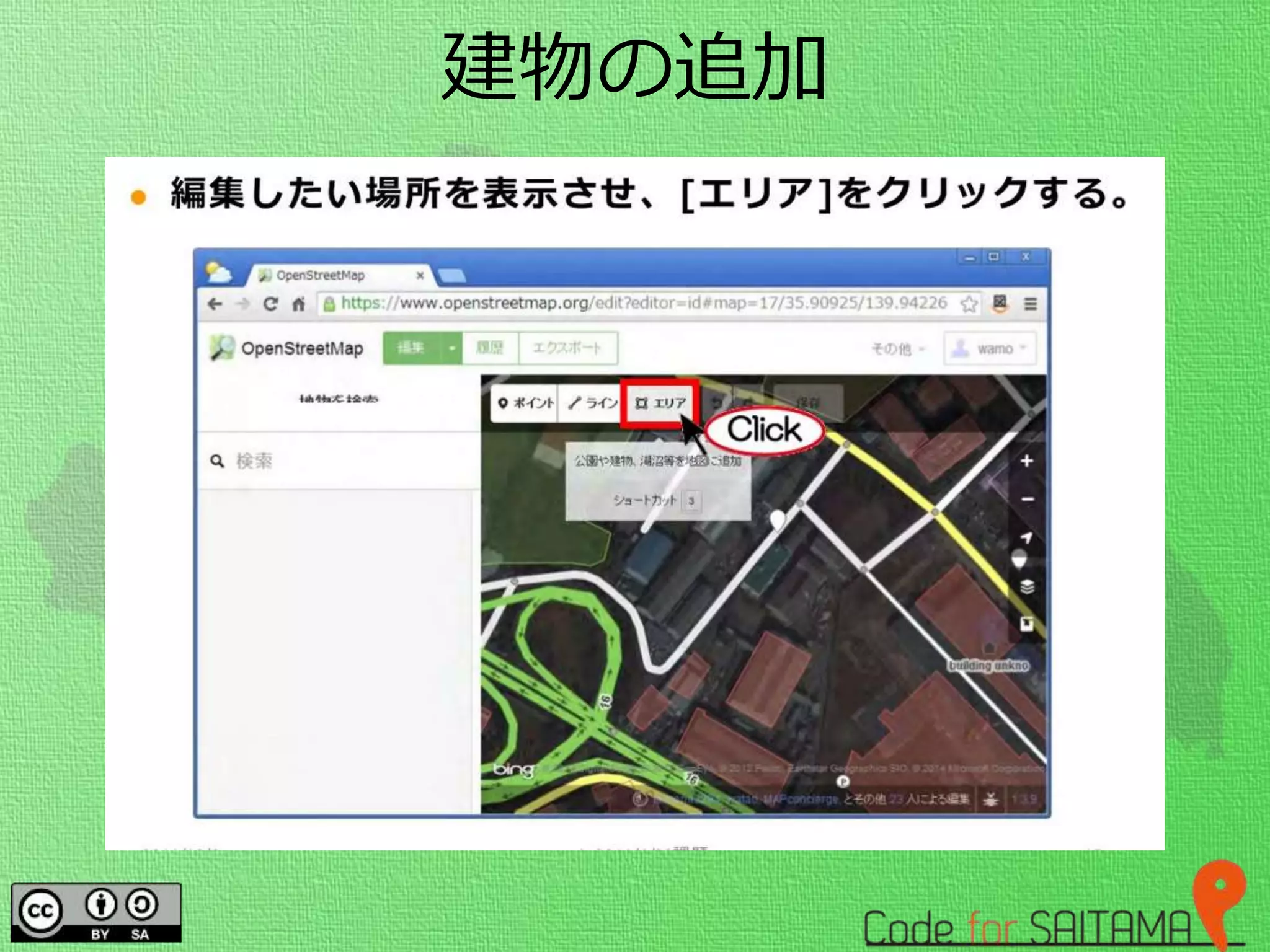Close the OpenStreetMap browser tab
This screenshot has height=952, width=1270.
pyautogui.click(x=420, y=275)
